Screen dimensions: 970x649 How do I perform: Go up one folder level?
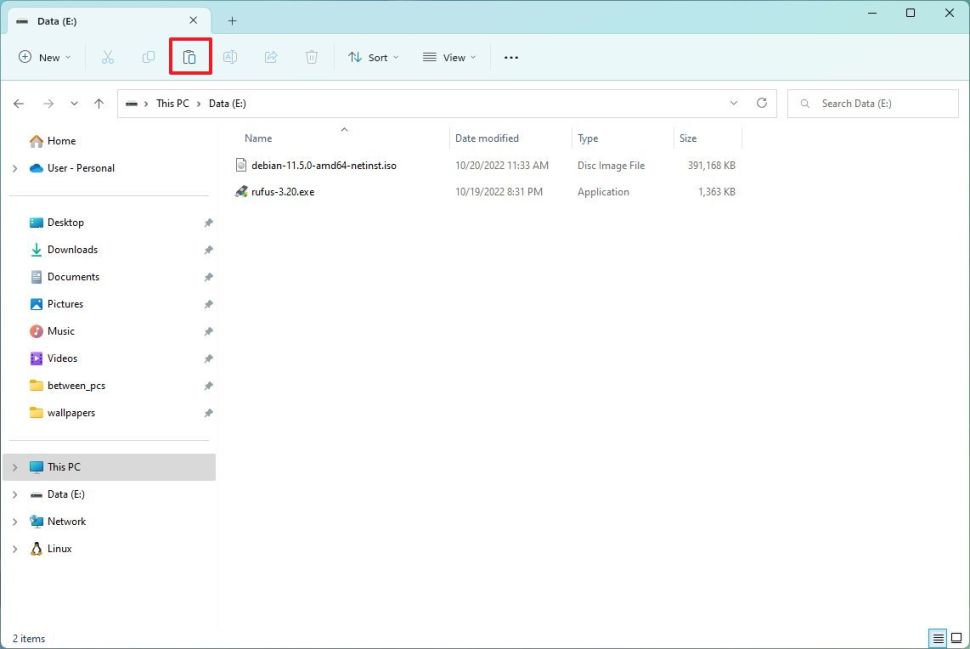(99, 103)
